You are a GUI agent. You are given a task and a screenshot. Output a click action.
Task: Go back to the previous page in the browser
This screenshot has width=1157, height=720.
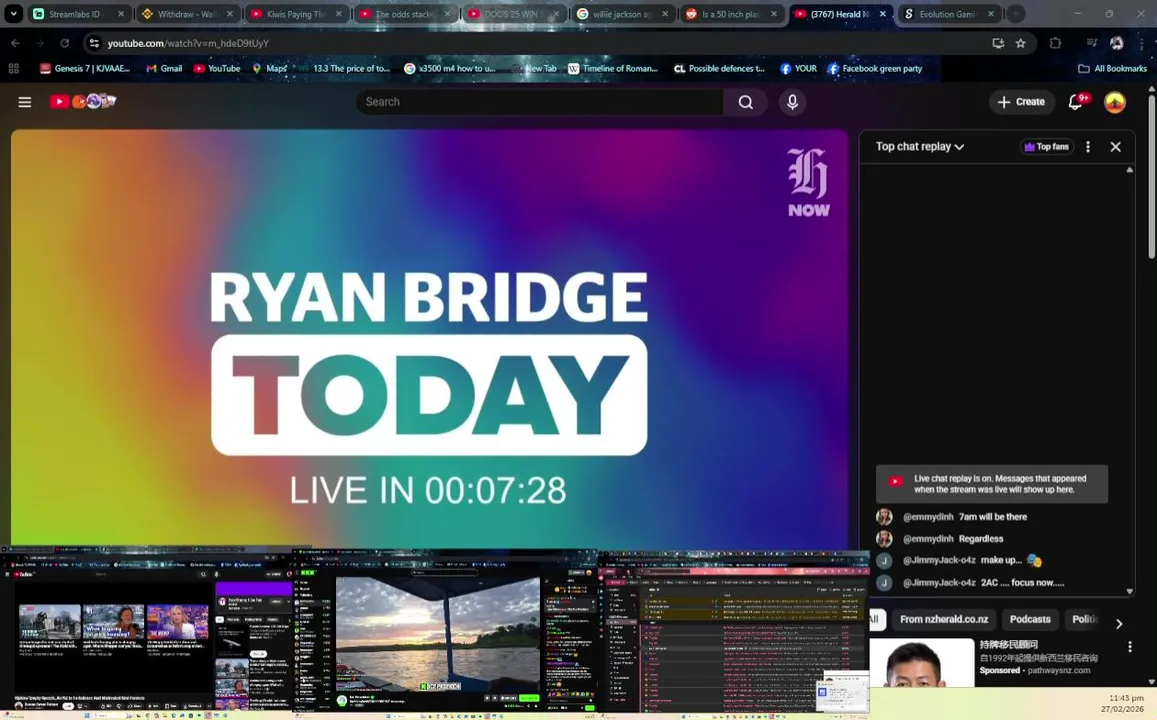click(x=15, y=44)
